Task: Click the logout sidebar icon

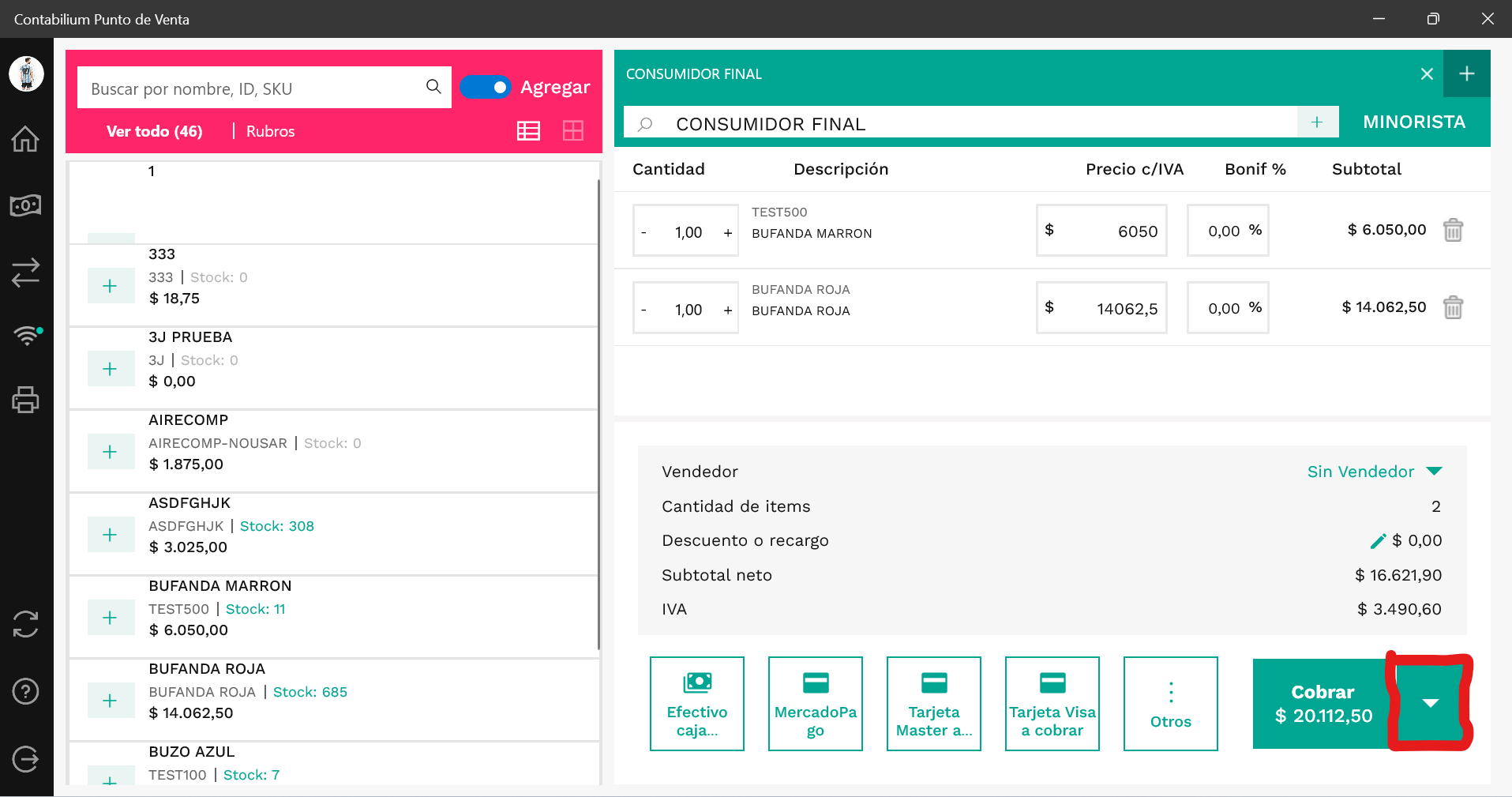Action: [25, 760]
